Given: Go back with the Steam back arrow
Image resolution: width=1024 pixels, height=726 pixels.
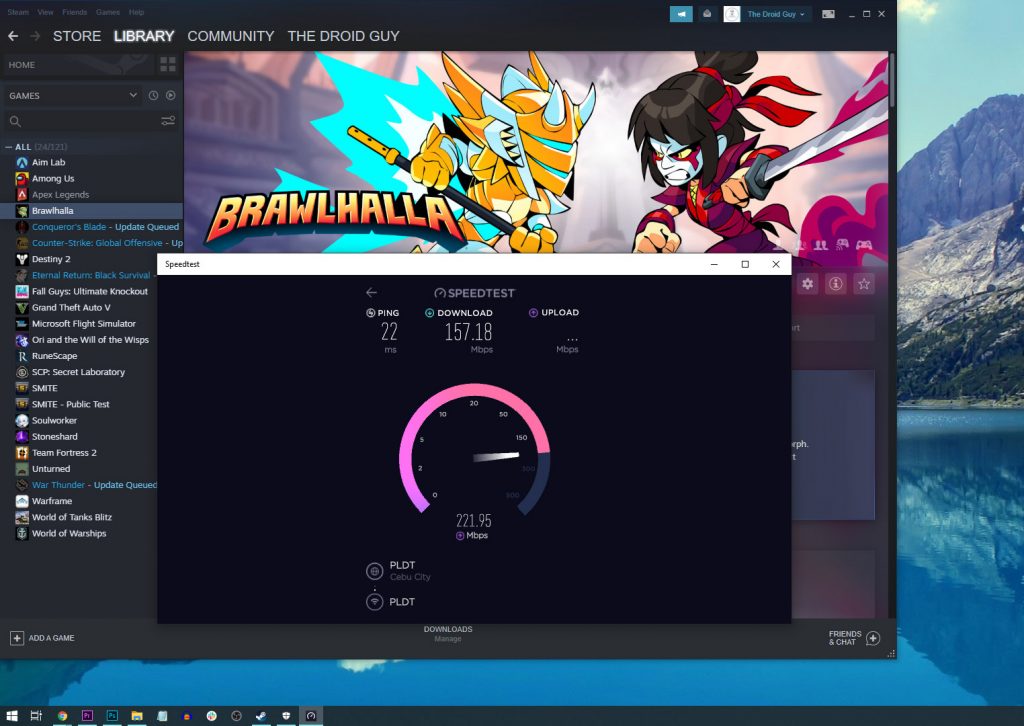Looking at the screenshot, I should [13, 36].
